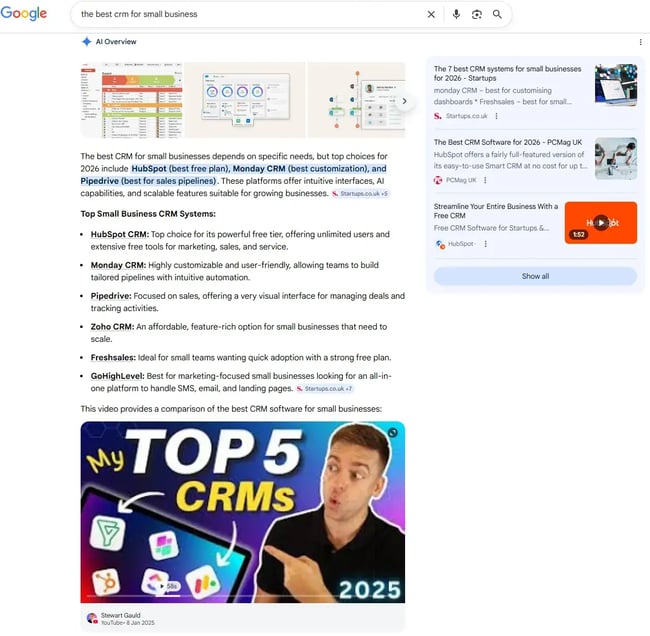
Task: Open the Startups.co.uk +7 source chip
Action: click(325, 388)
